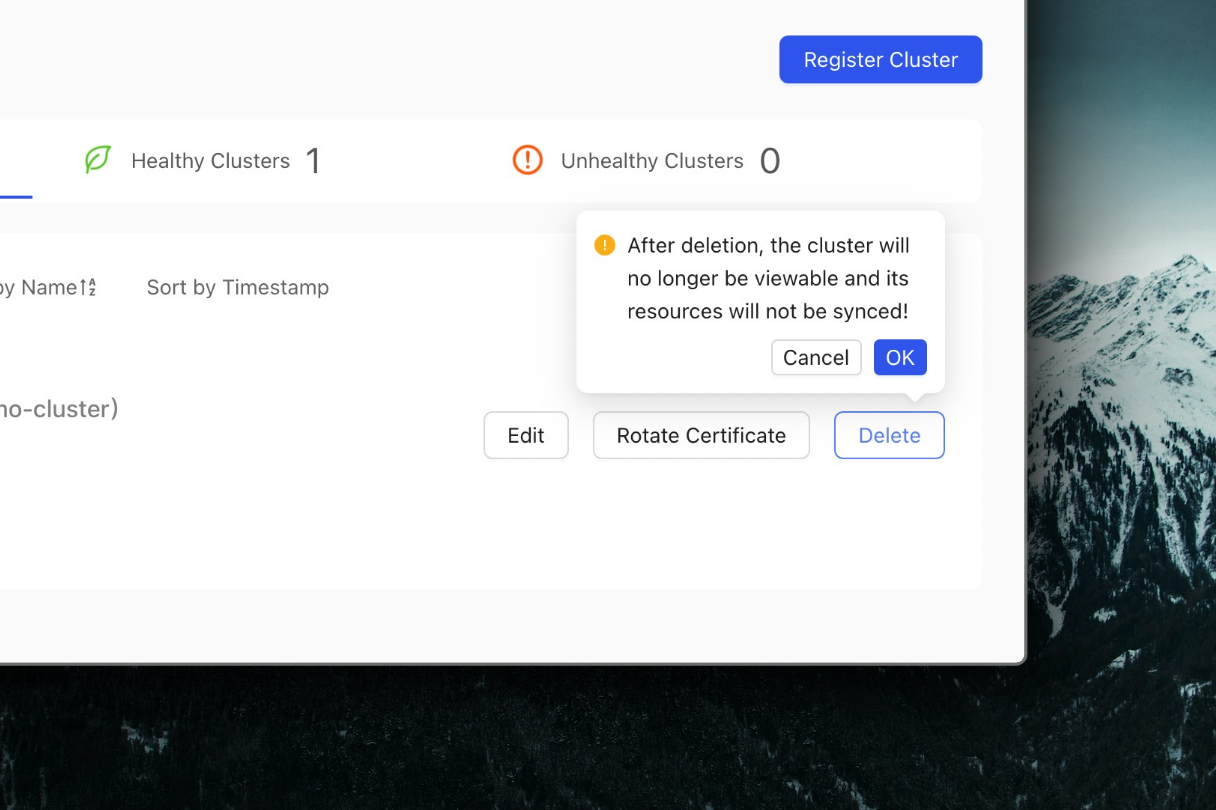The height and width of the screenshot is (810, 1216).
Task: Click the green leaf Healthy Clusters icon
Action: tap(97, 160)
